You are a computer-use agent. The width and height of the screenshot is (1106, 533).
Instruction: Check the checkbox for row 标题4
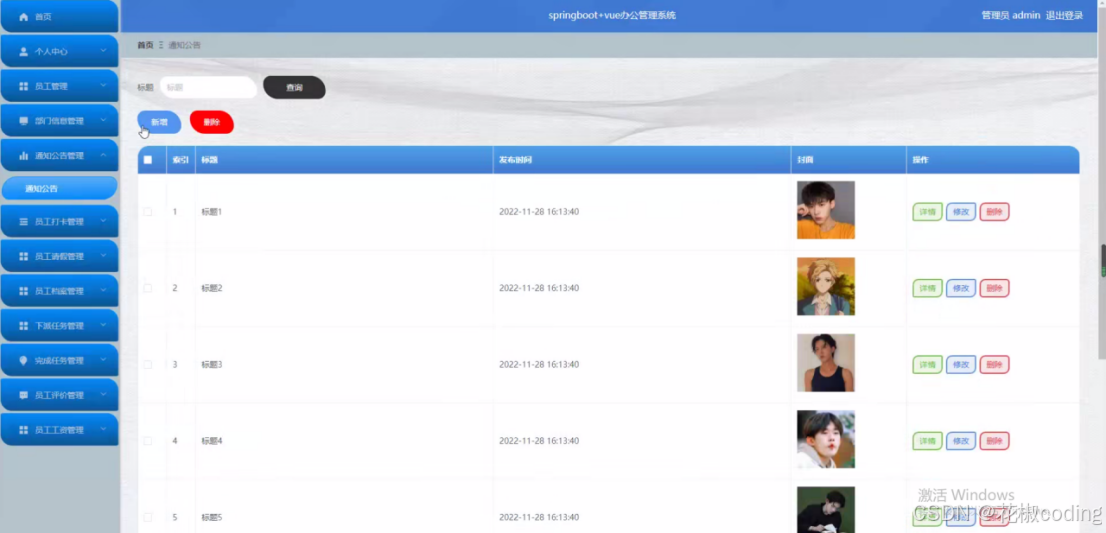147,441
